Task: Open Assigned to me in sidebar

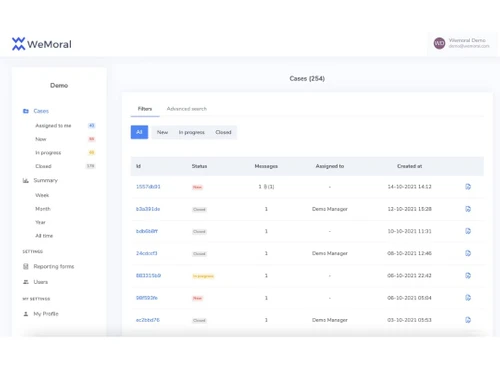Action: tap(53, 126)
